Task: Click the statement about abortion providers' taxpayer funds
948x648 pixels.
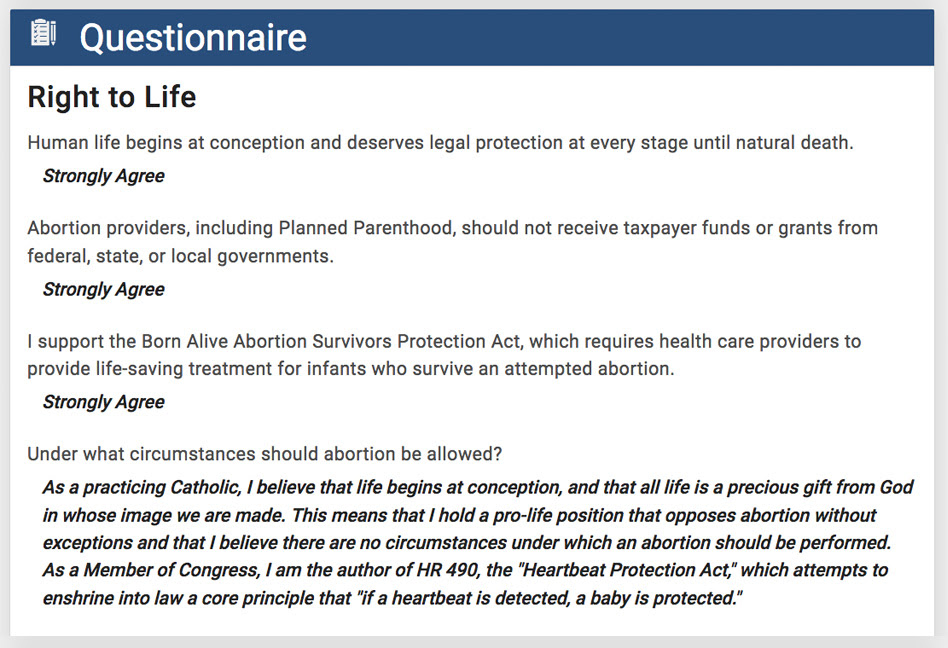Action: pos(452,228)
